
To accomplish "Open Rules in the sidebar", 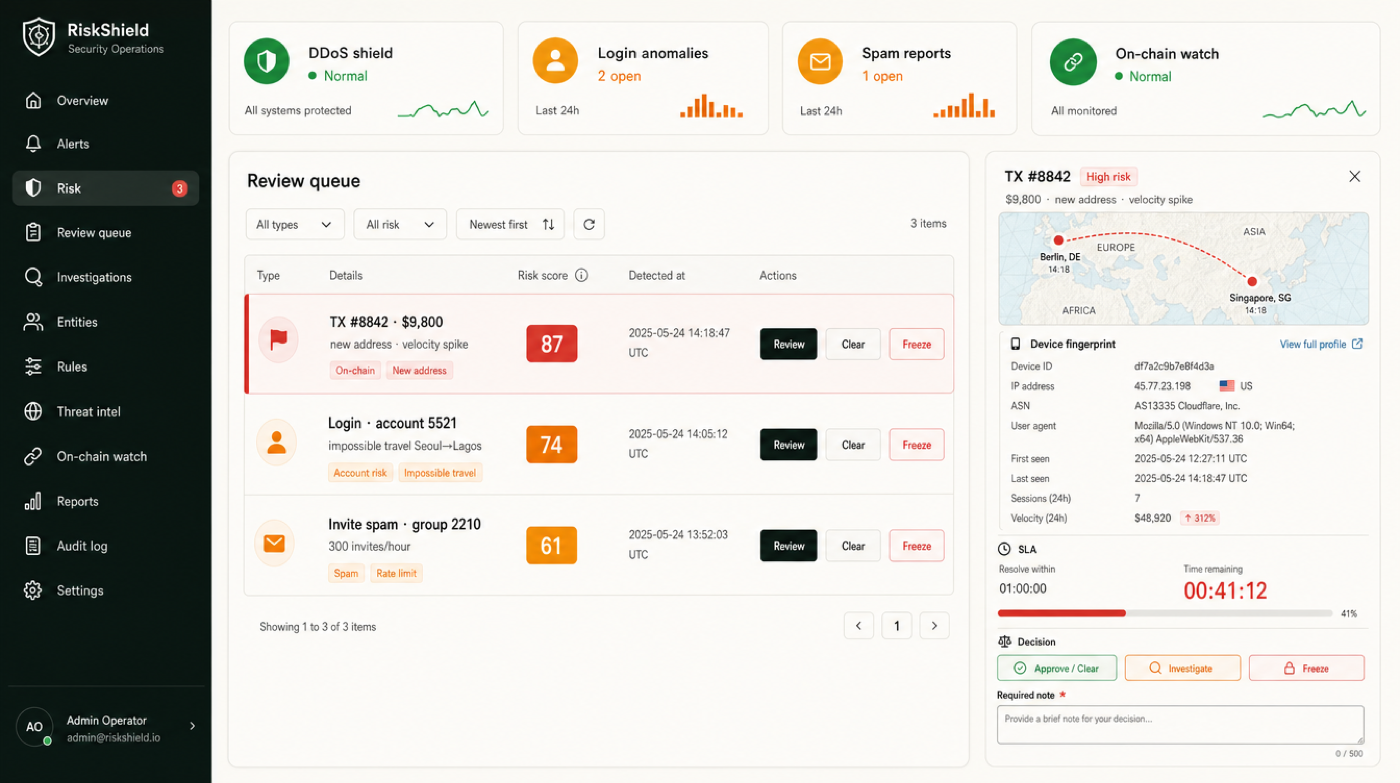I will click(106, 367).
